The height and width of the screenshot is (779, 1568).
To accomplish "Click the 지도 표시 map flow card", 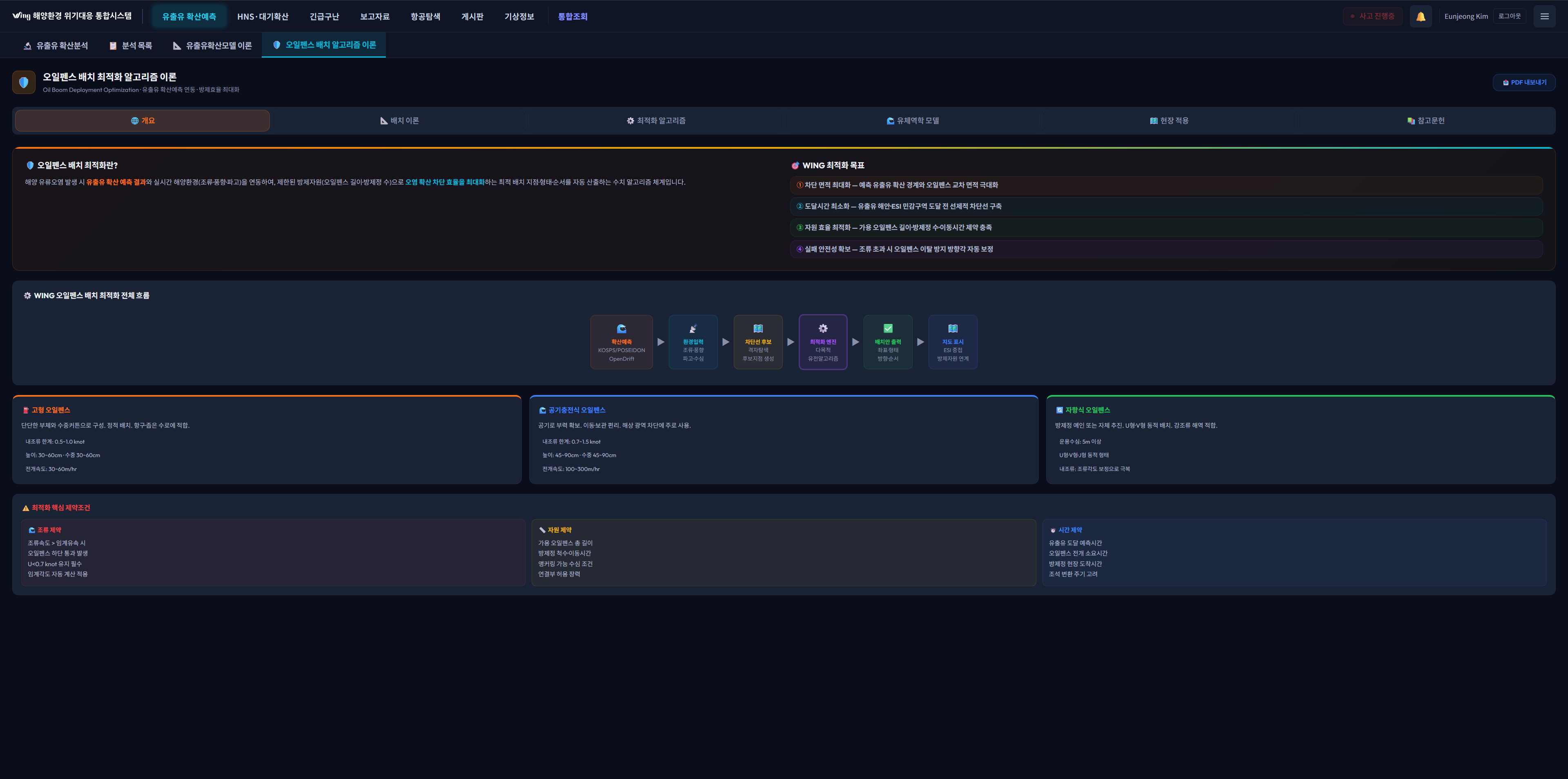I will (953, 342).
